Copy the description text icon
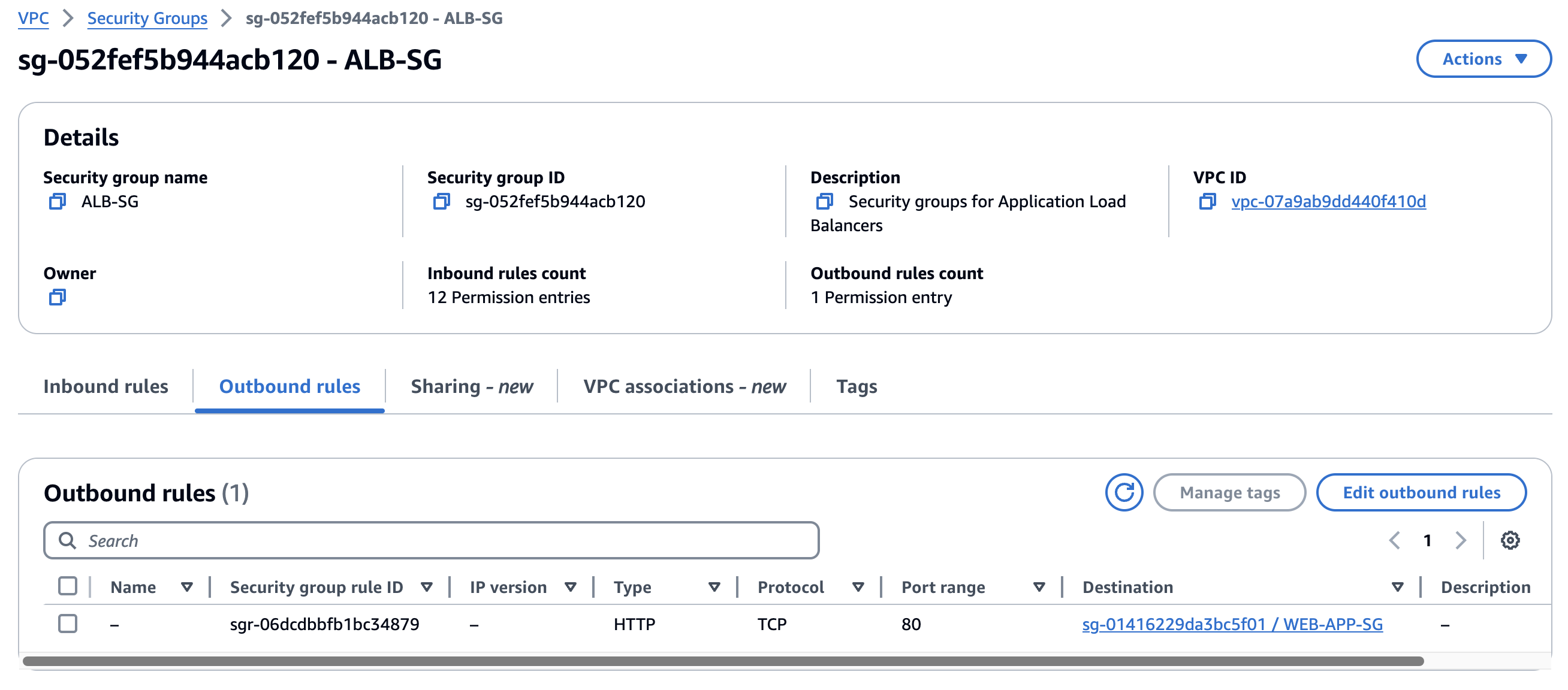Image resolution: width=1568 pixels, height=690 pixels. (x=824, y=201)
